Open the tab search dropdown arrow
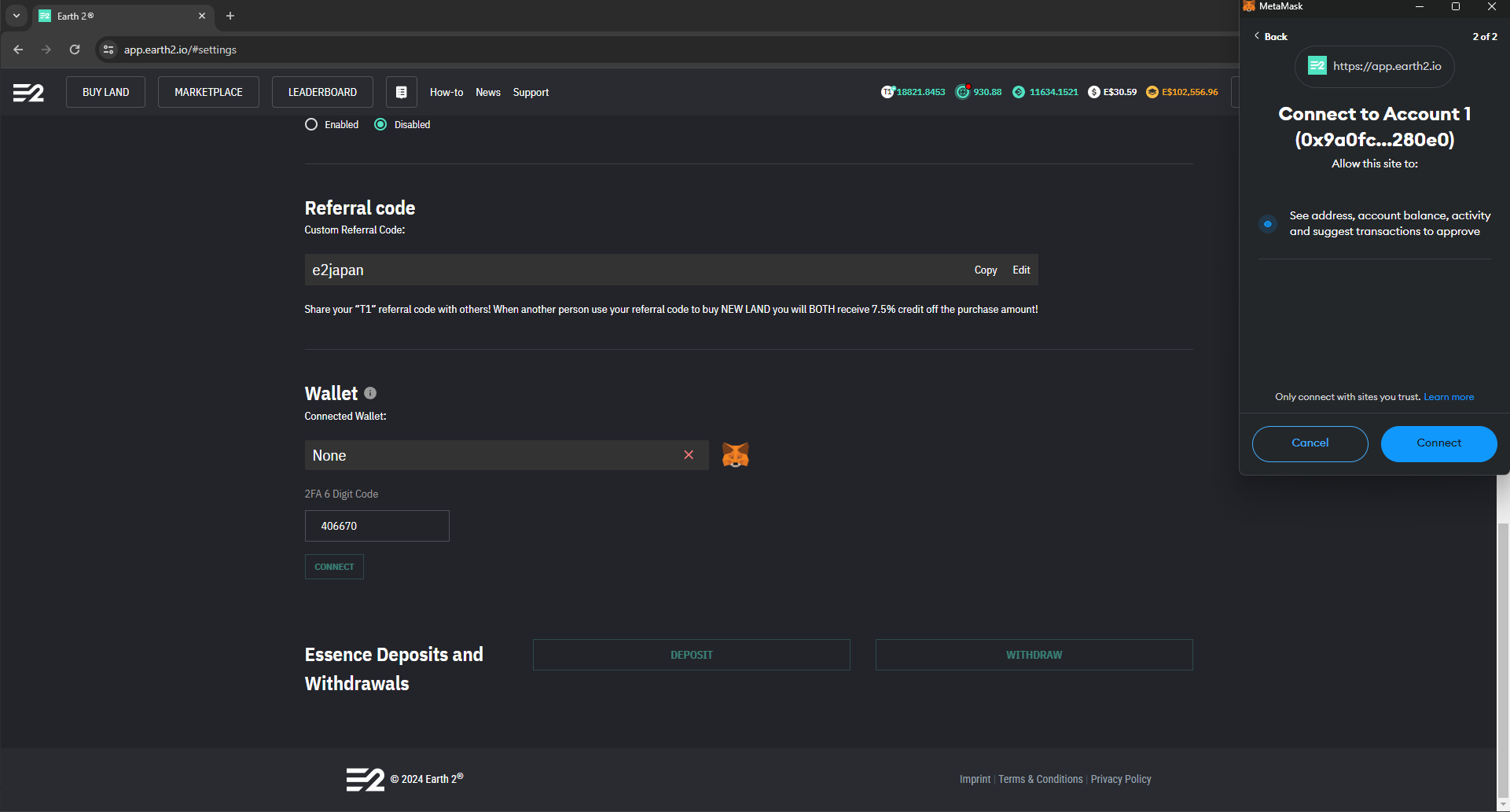Viewport: 1510px width, 812px height. click(x=17, y=16)
